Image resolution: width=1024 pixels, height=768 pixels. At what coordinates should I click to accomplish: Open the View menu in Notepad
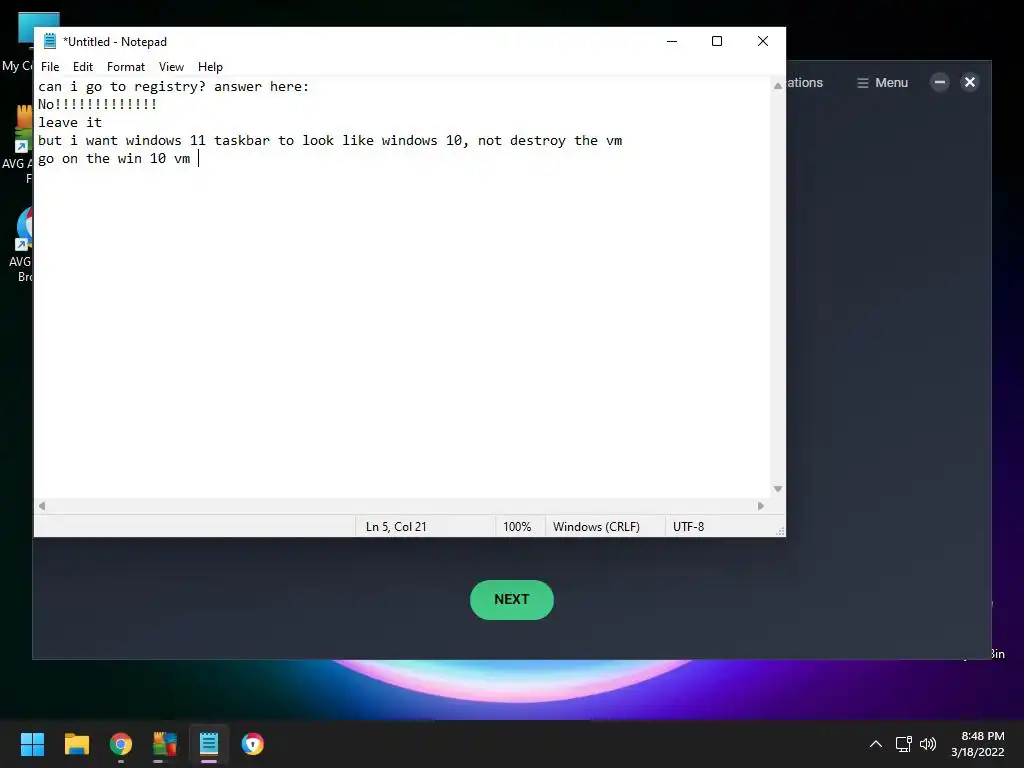pos(171,67)
